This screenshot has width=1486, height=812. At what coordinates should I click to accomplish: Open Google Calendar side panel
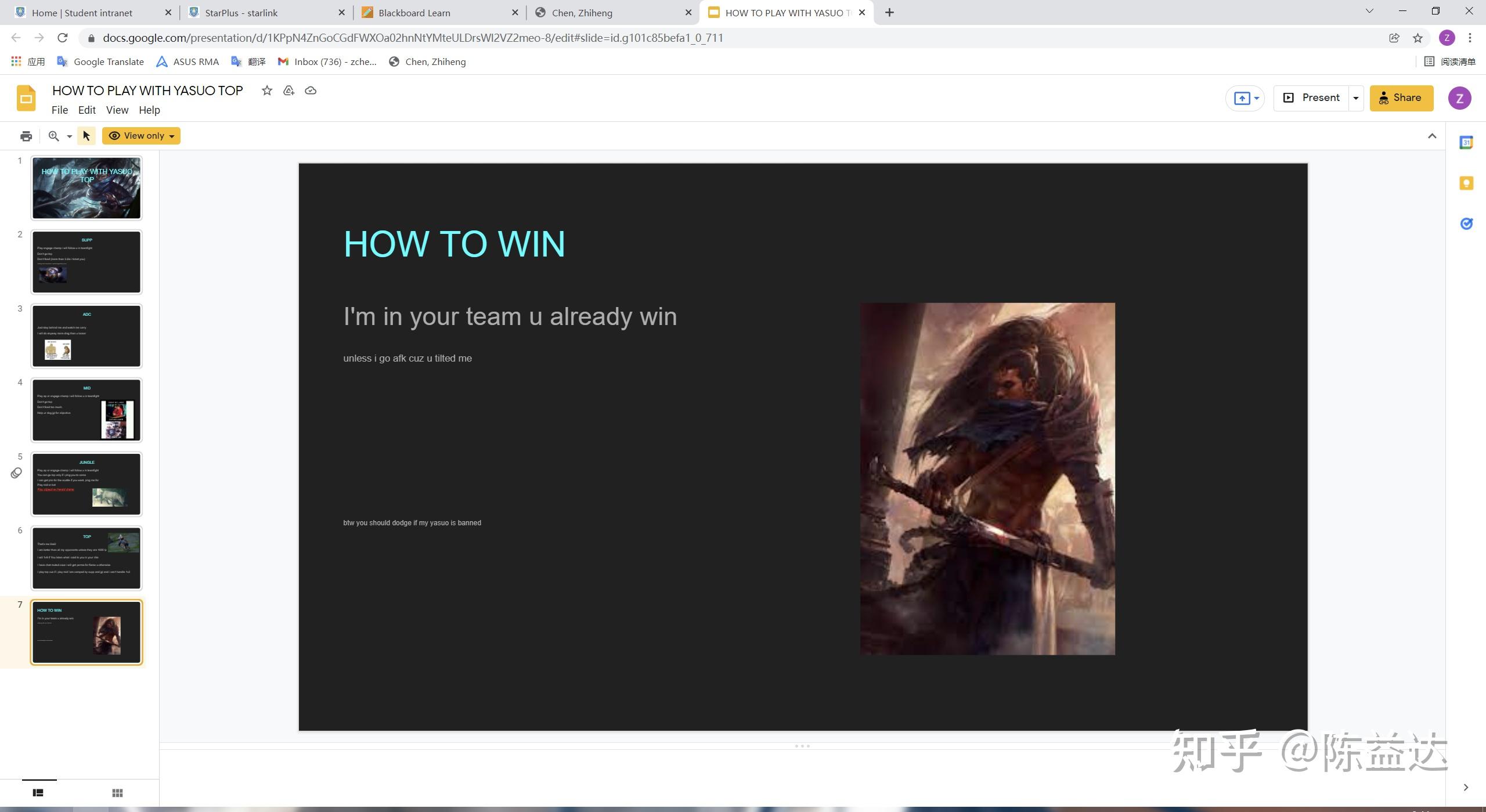(x=1466, y=142)
